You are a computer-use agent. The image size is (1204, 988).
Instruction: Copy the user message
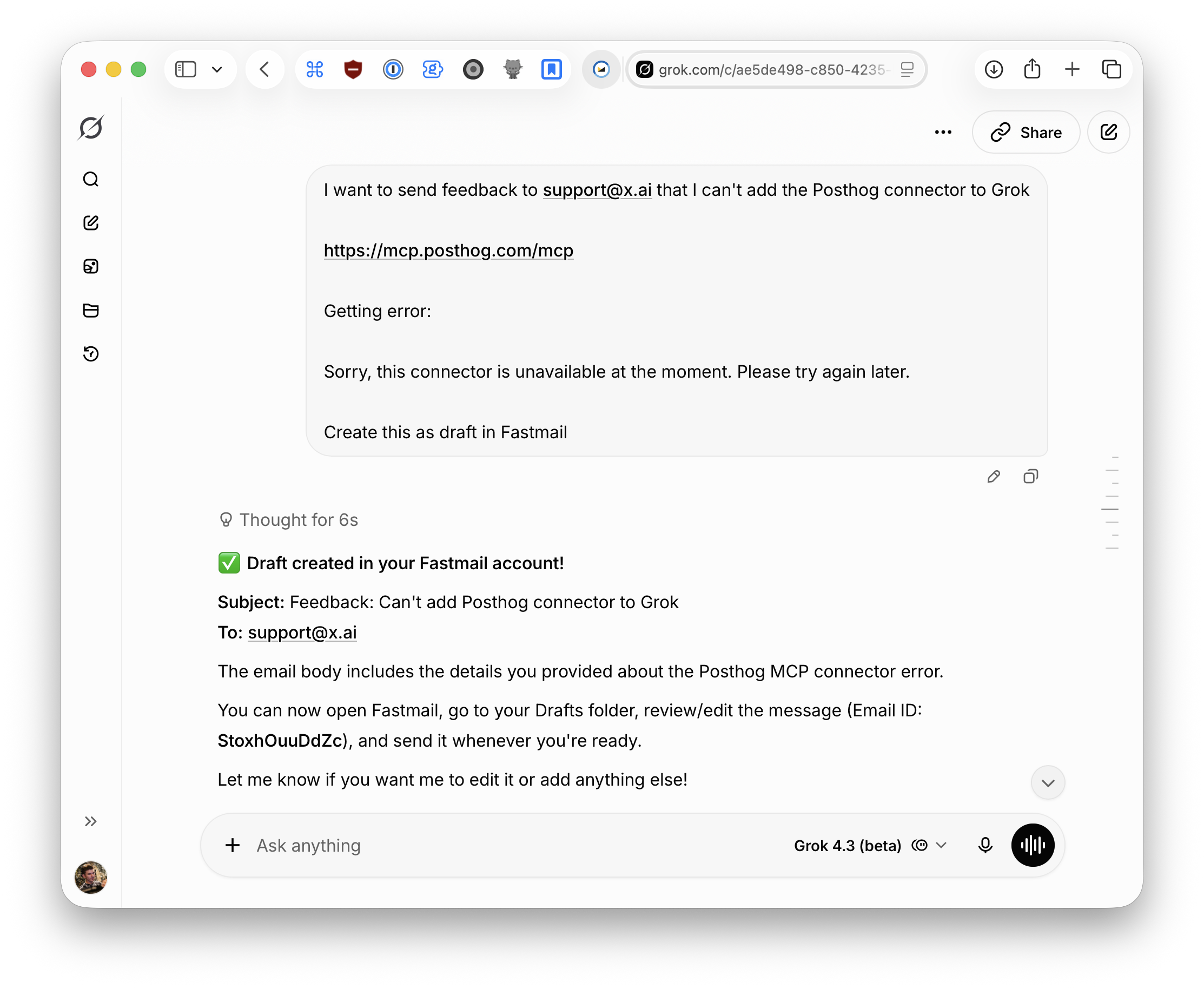[1030, 476]
